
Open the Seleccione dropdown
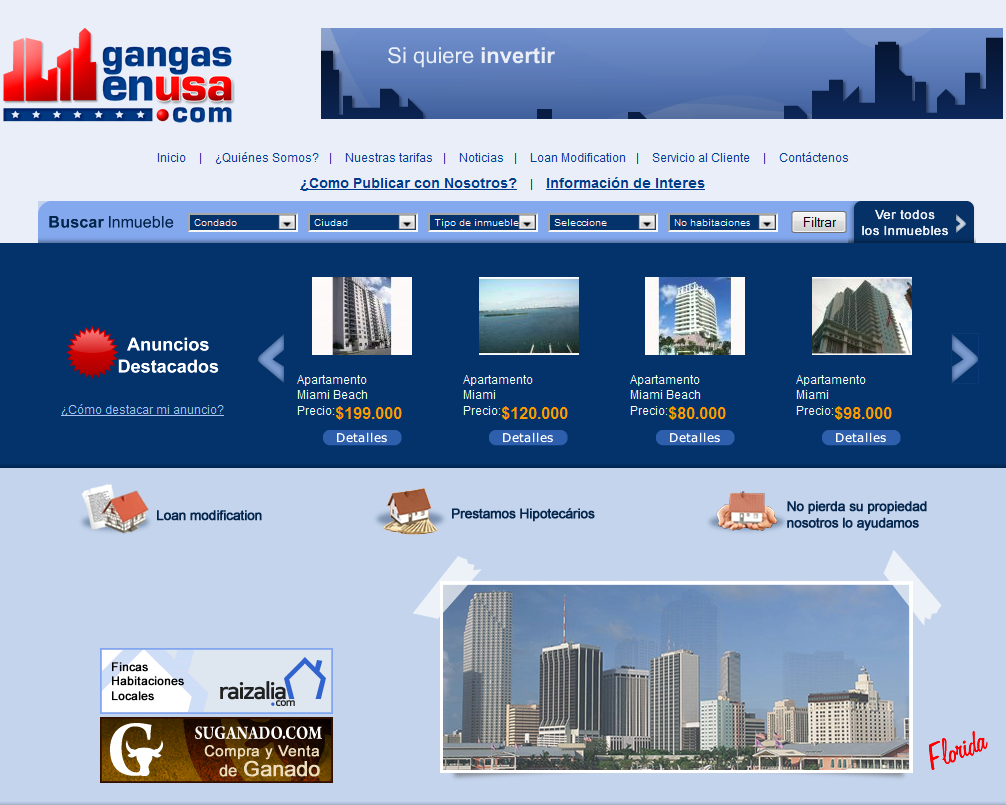click(603, 223)
